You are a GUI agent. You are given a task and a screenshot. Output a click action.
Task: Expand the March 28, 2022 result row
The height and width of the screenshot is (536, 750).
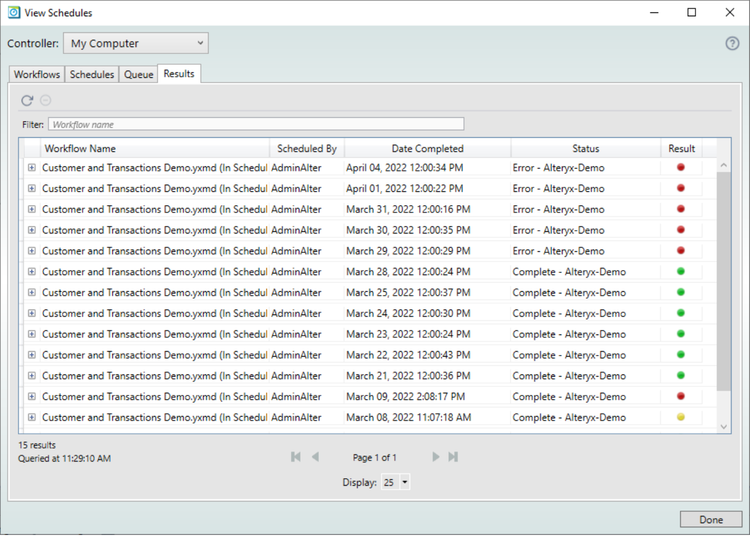(32, 272)
